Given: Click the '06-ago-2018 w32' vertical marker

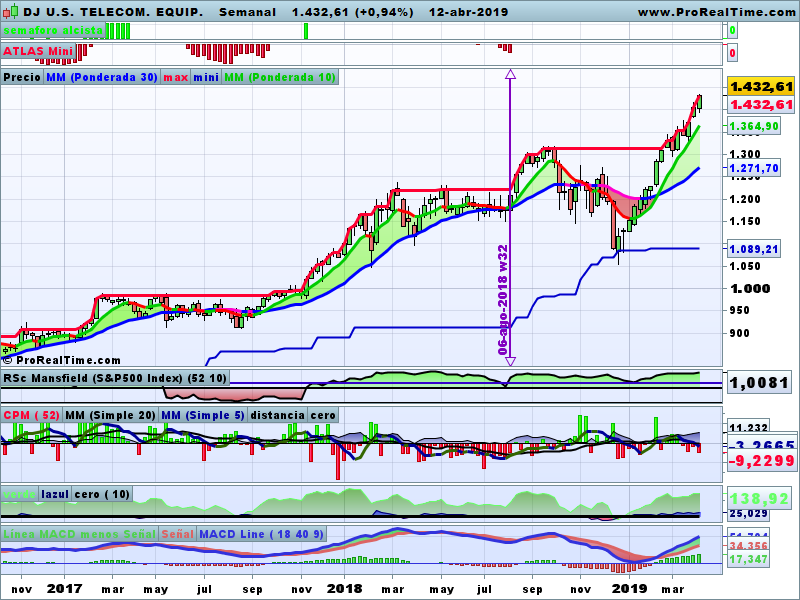Looking at the screenshot, I should [503, 301].
